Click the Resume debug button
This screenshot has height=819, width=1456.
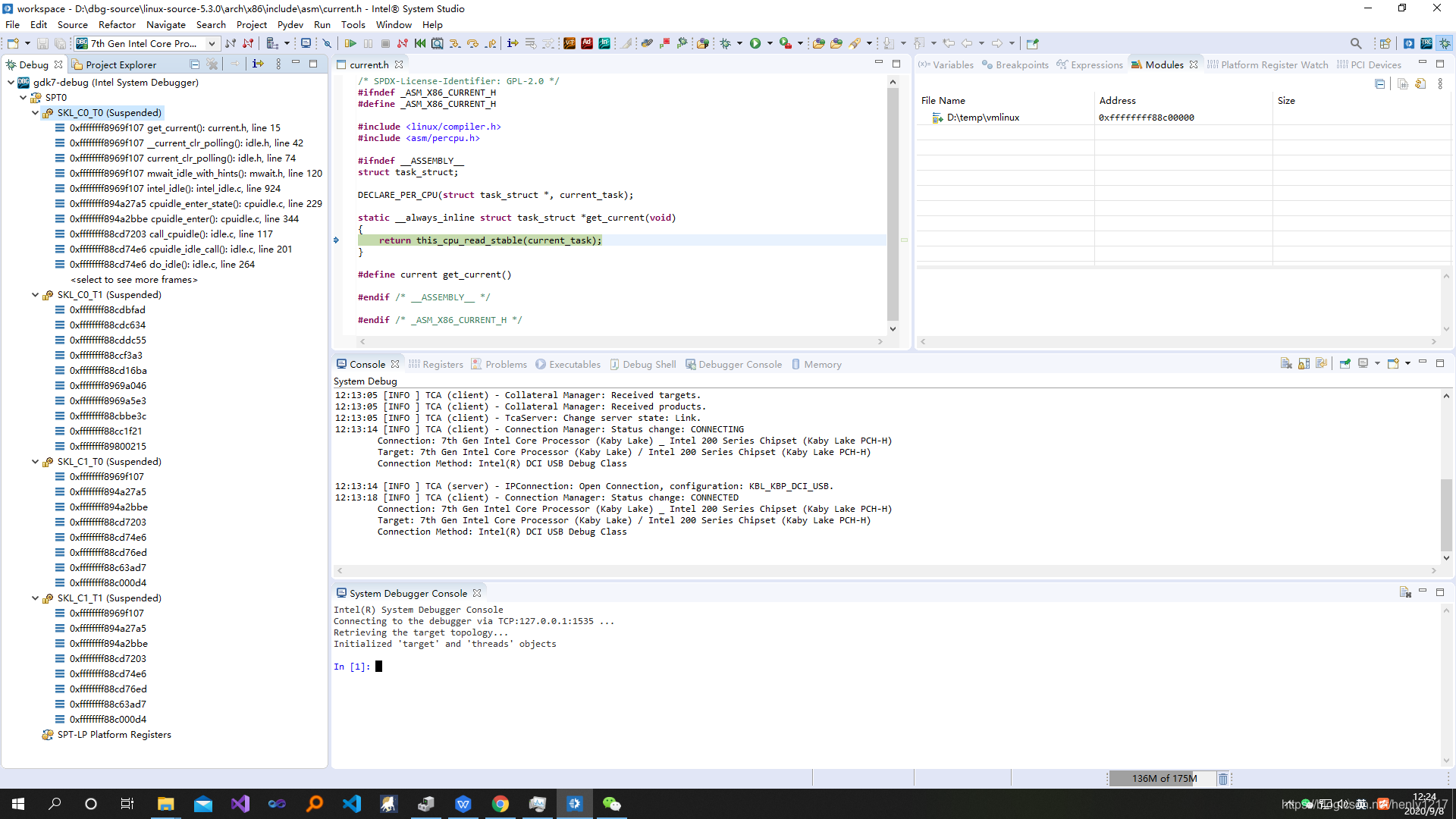tap(350, 43)
